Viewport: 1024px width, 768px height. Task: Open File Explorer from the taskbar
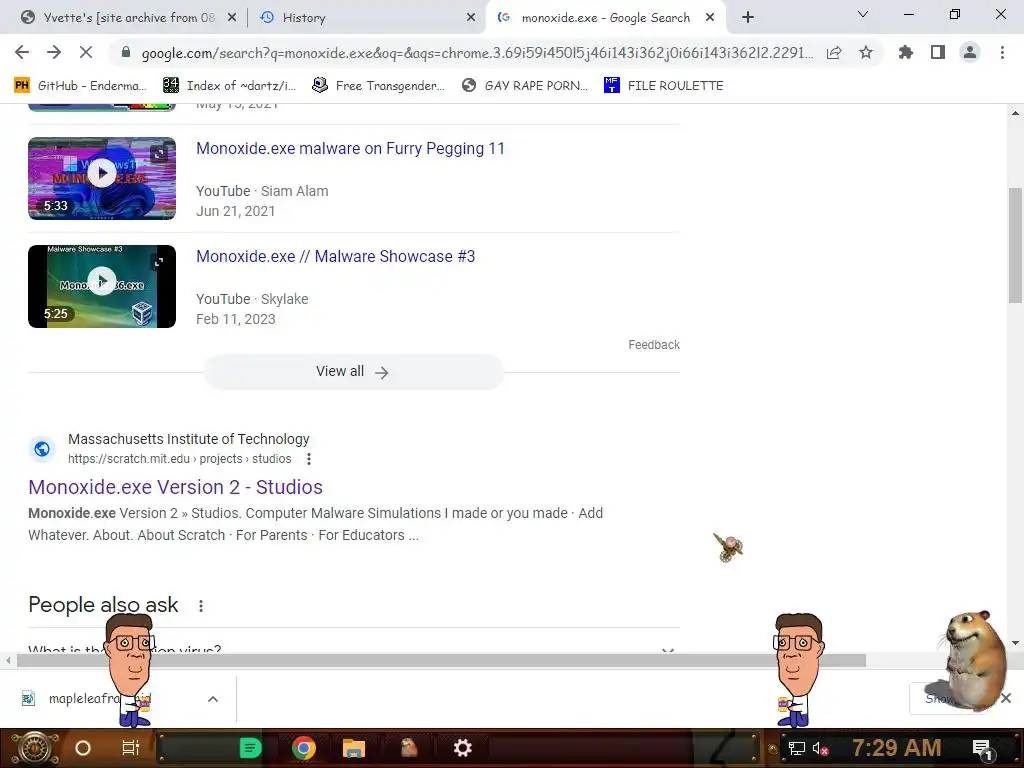click(353, 748)
